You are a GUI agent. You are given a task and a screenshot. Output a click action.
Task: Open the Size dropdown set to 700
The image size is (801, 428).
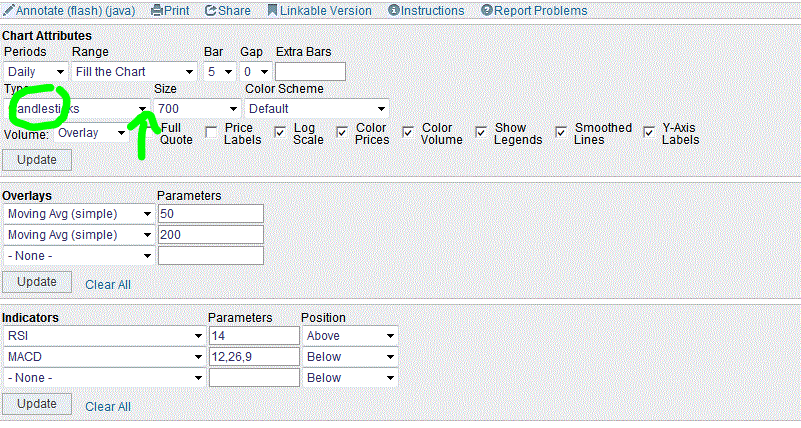[197, 108]
